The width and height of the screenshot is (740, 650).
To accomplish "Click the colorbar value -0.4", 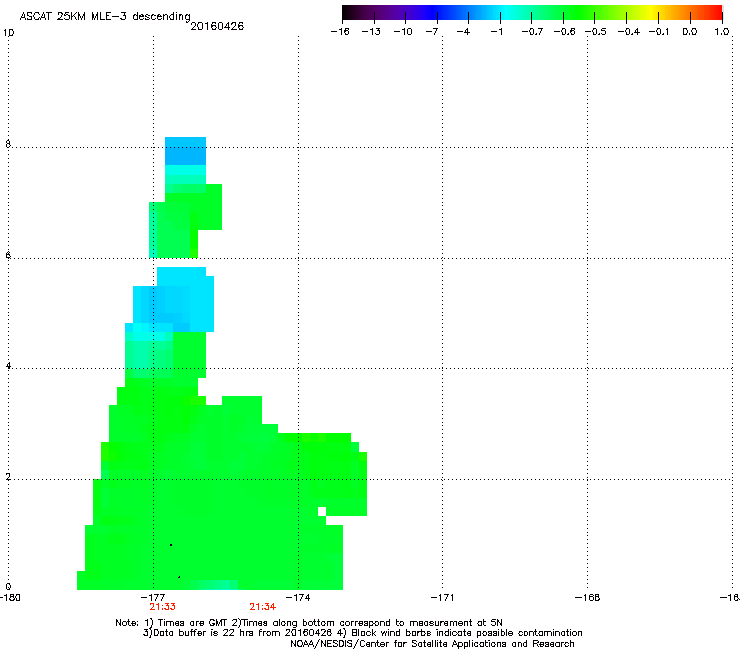I will click(x=629, y=32).
